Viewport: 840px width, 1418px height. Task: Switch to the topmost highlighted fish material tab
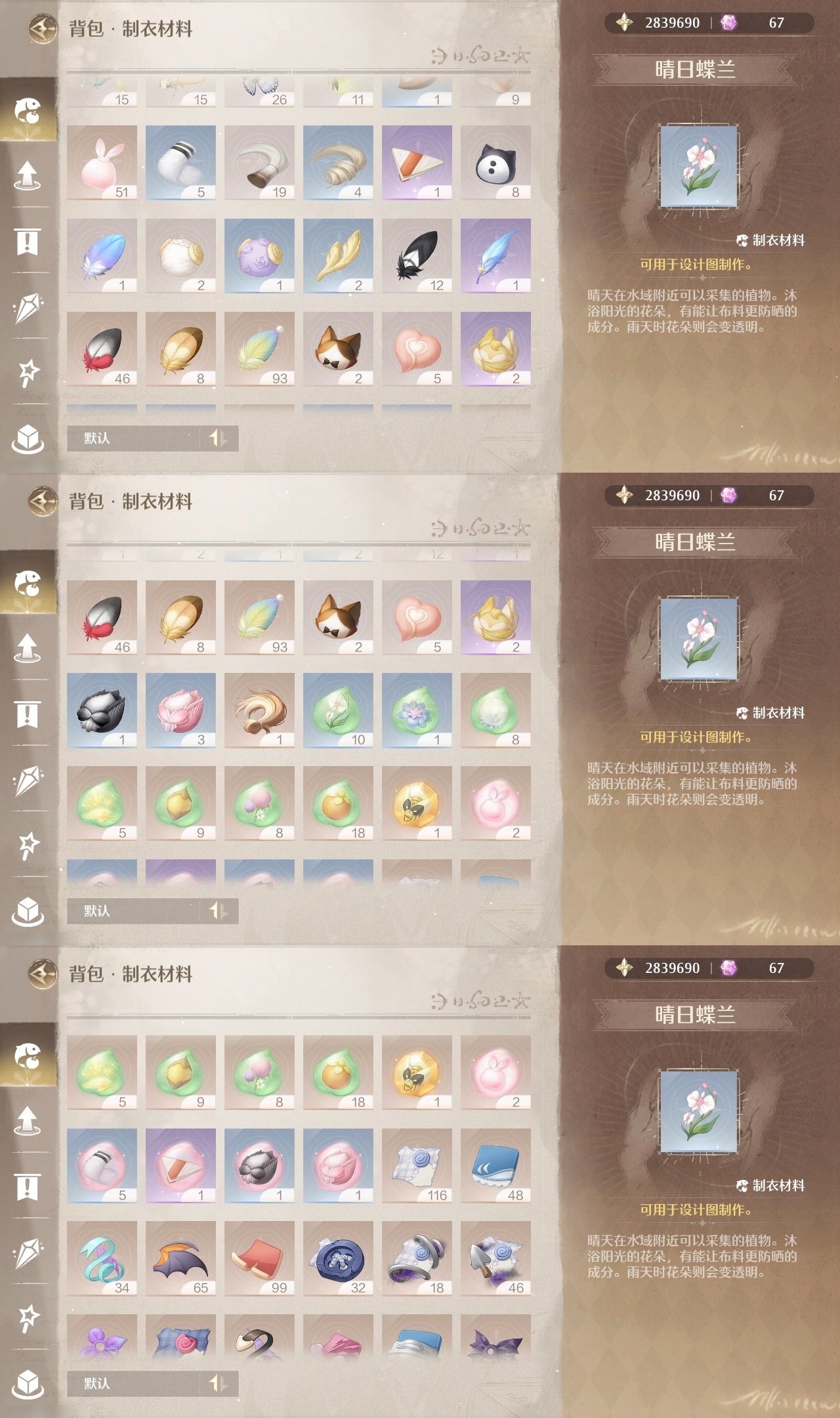pos(28,110)
